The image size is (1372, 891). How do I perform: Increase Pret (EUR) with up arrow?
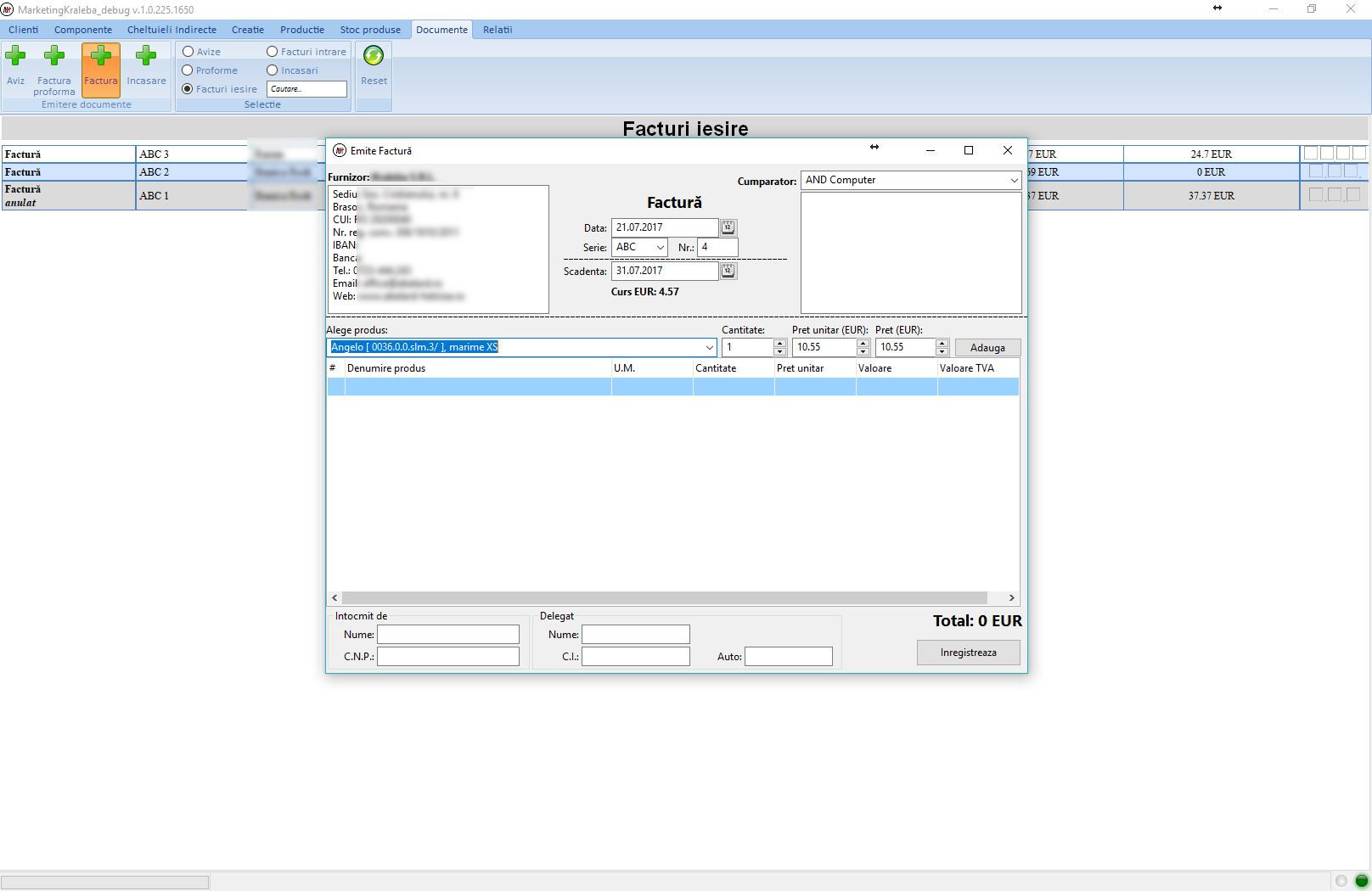[942, 343]
